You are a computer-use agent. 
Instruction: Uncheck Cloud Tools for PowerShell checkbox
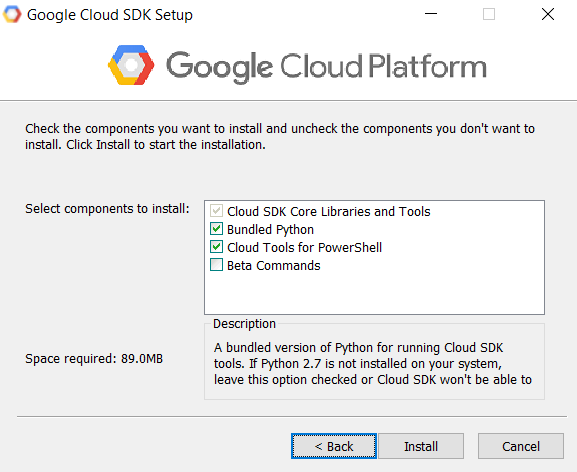[216, 247]
